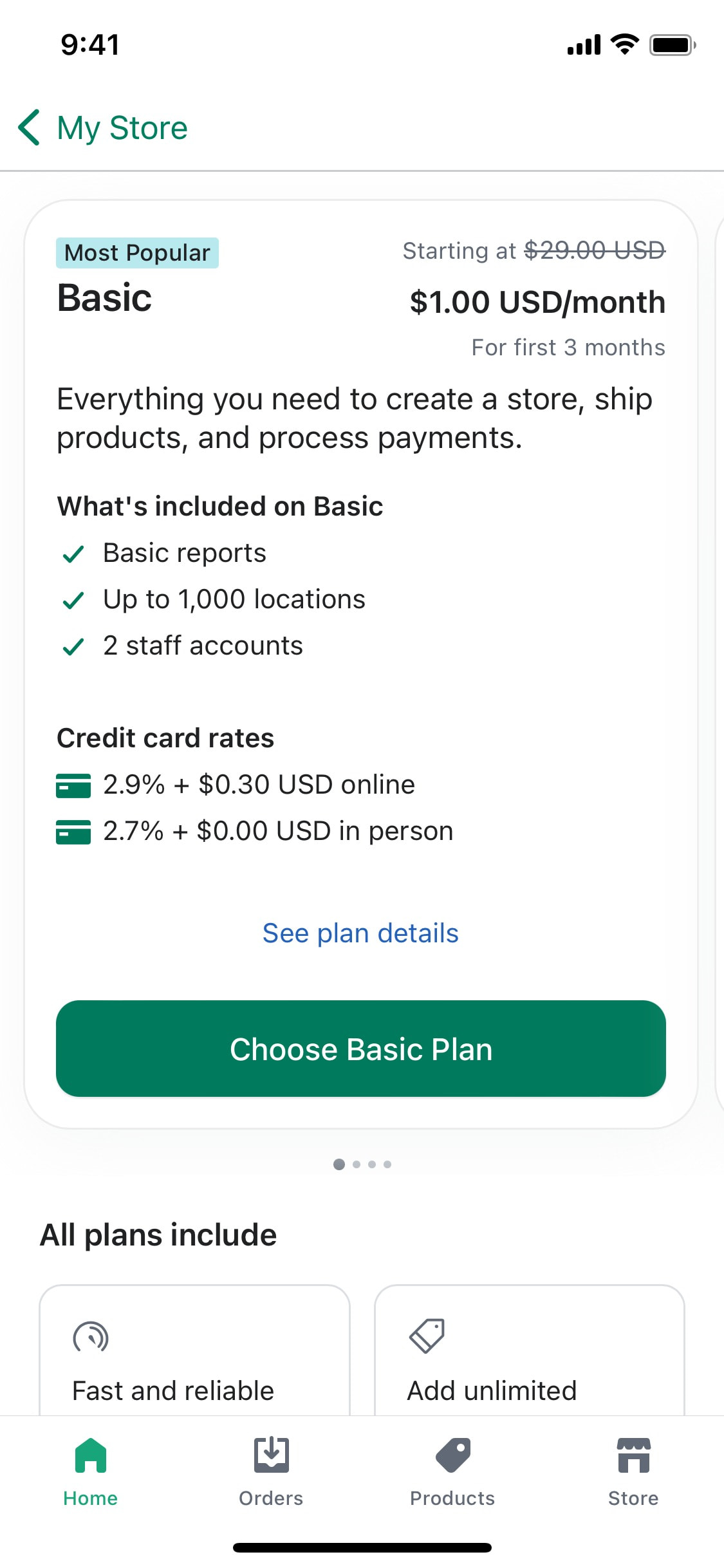Tap the credit card icon beside online rate
The height and width of the screenshot is (1568, 724).
point(73,786)
